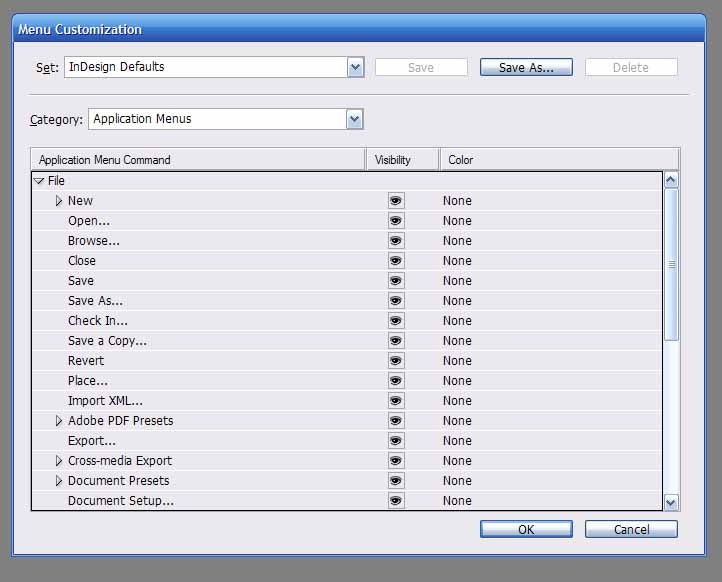This screenshot has width=722, height=582.
Task: Open color None for Open...
Action: pos(457,221)
